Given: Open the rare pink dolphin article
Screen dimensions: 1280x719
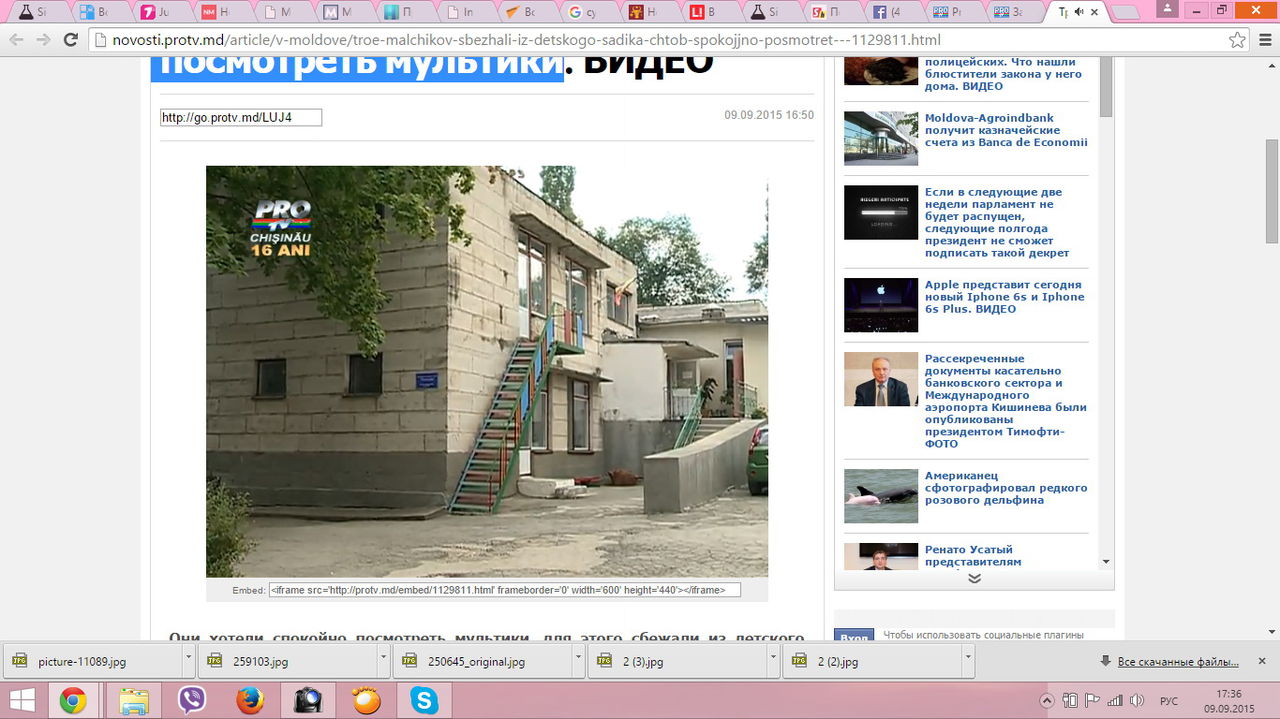Looking at the screenshot, I should click(x=1006, y=488).
